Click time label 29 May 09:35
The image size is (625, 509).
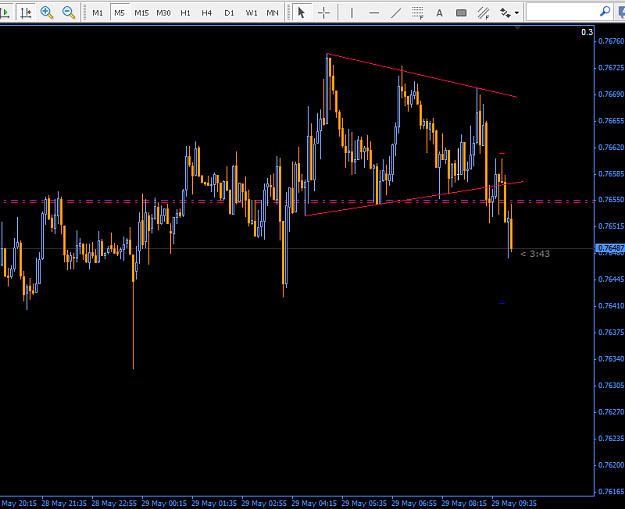point(514,503)
